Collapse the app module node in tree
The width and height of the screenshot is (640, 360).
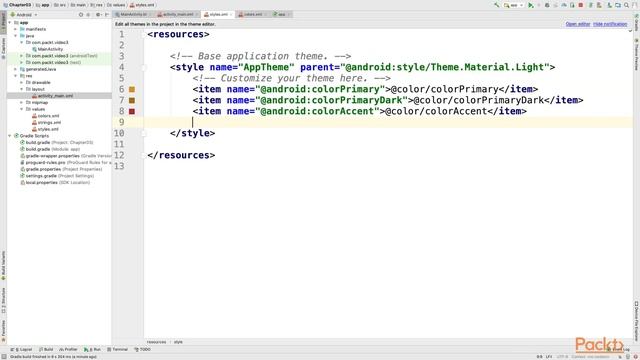(x=10, y=23)
